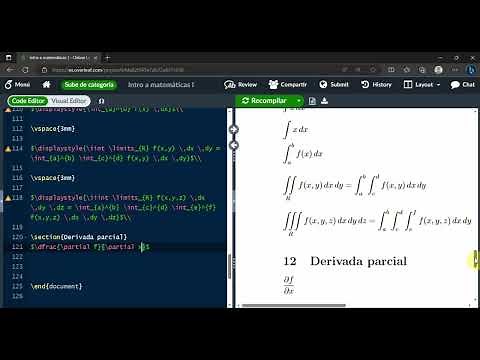Close the Overleaf browser tab
Image resolution: width=480 pixels, height=360 pixels.
tap(95, 58)
